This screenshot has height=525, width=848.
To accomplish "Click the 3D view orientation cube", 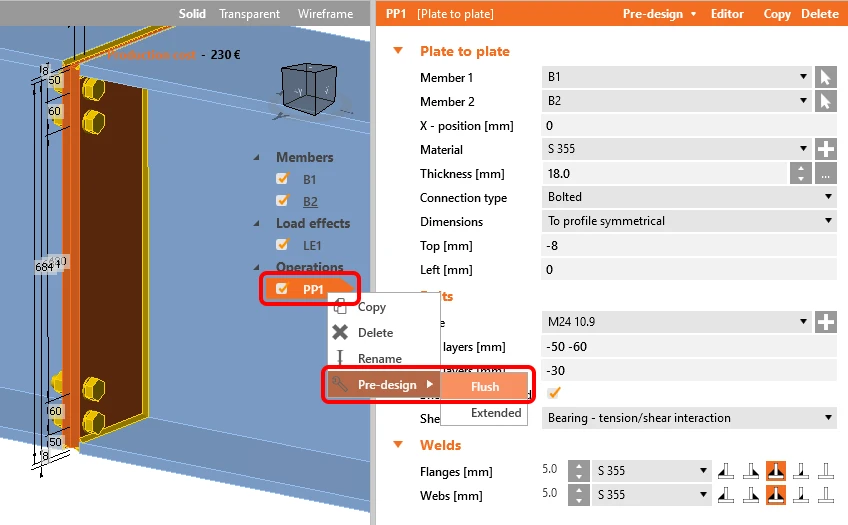I will (309, 88).
